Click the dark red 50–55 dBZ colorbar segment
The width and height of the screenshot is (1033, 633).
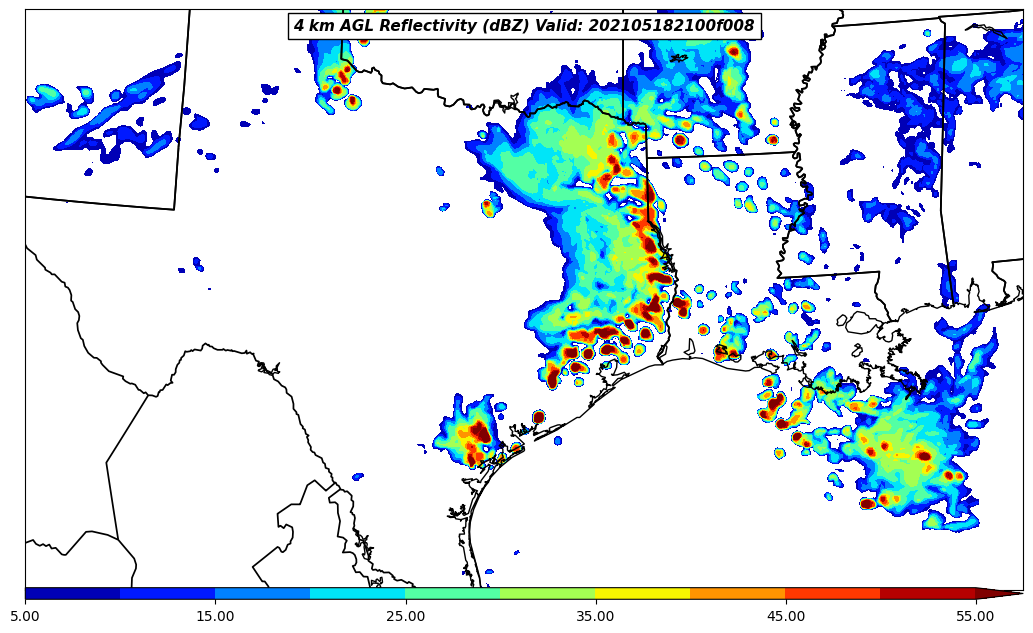(927, 593)
